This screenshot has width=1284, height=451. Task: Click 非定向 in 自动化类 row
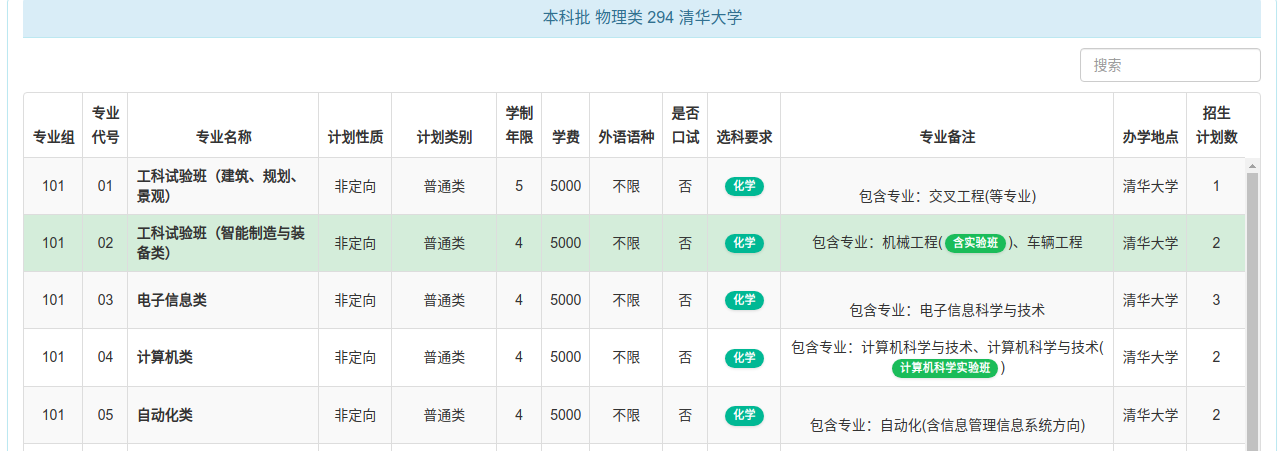click(x=355, y=415)
